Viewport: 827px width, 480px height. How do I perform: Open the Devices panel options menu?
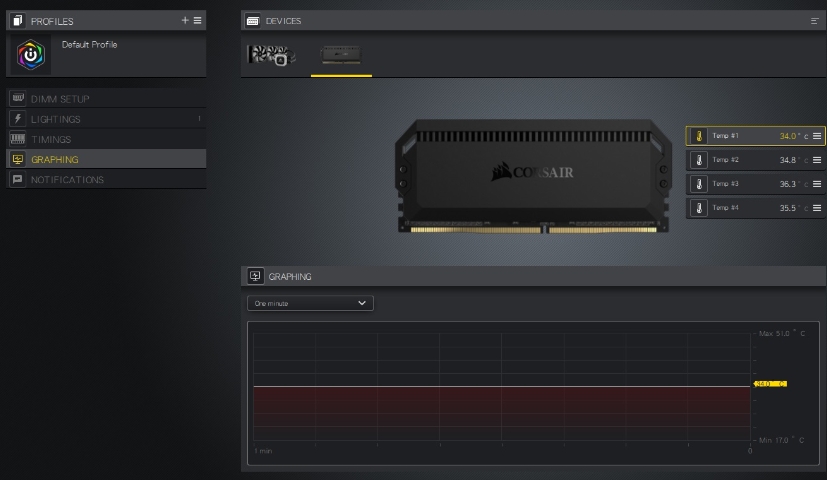(814, 21)
